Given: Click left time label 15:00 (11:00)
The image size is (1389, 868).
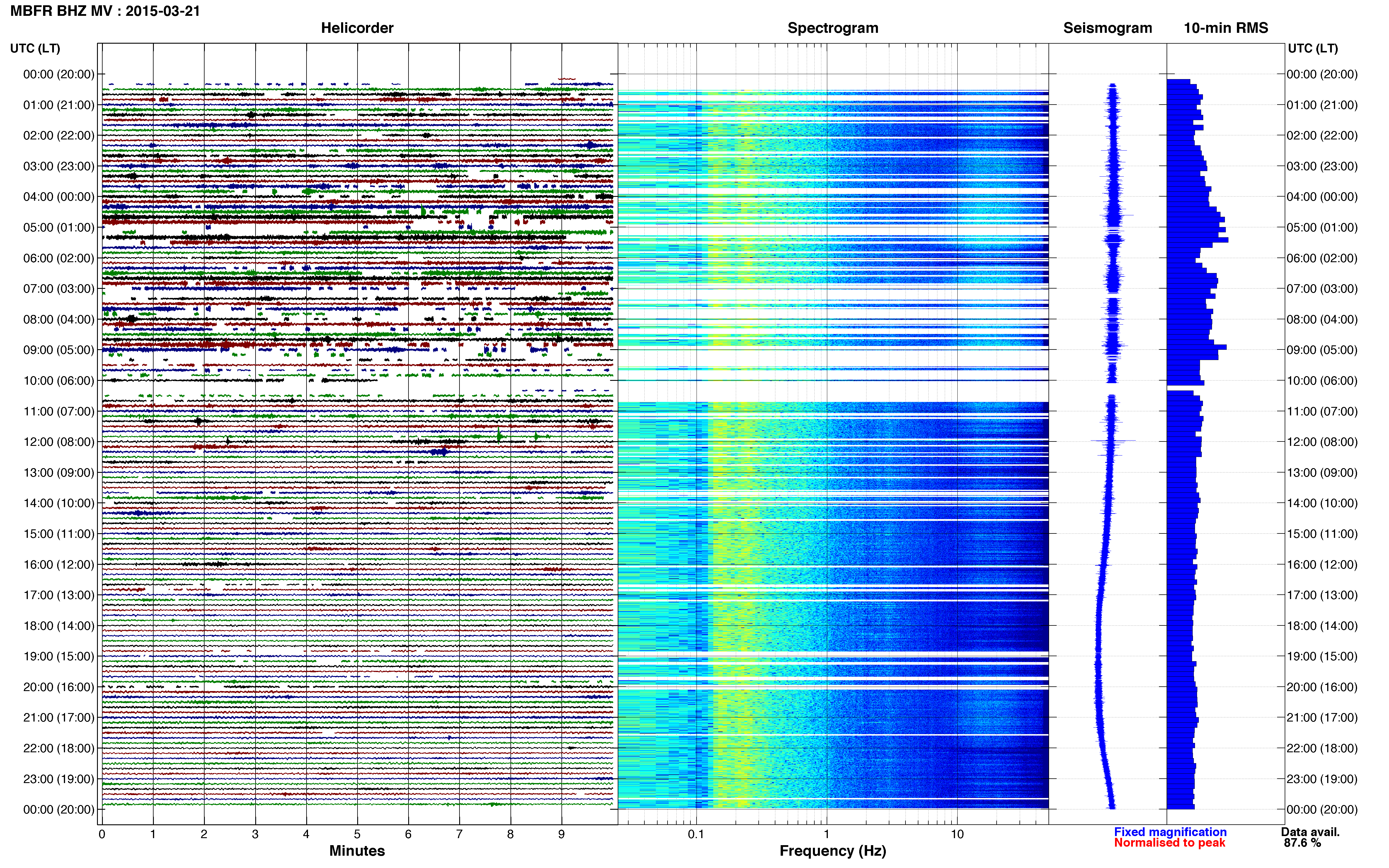Looking at the screenshot, I should point(59,534).
